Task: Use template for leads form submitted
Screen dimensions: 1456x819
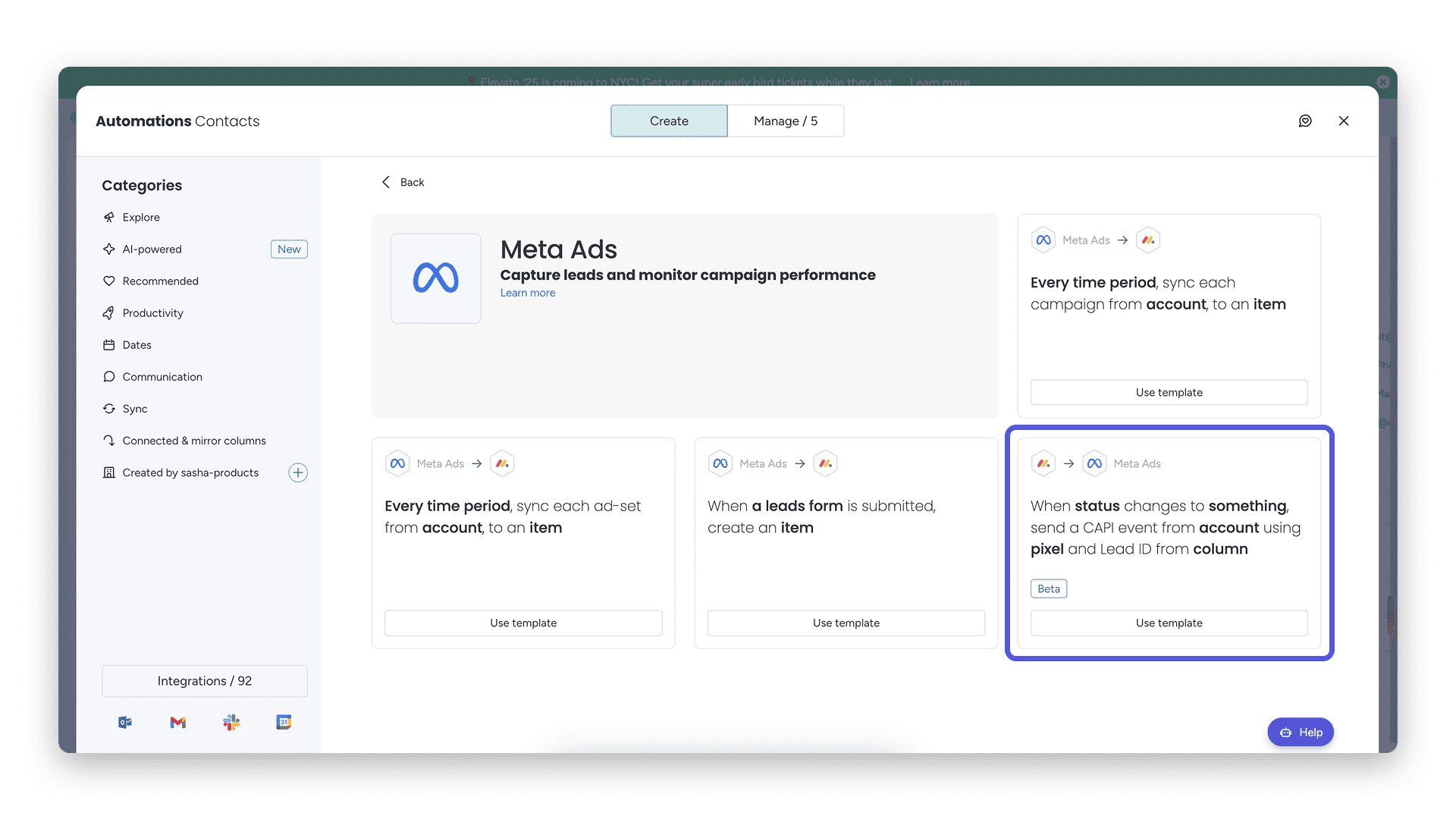Action: point(846,623)
